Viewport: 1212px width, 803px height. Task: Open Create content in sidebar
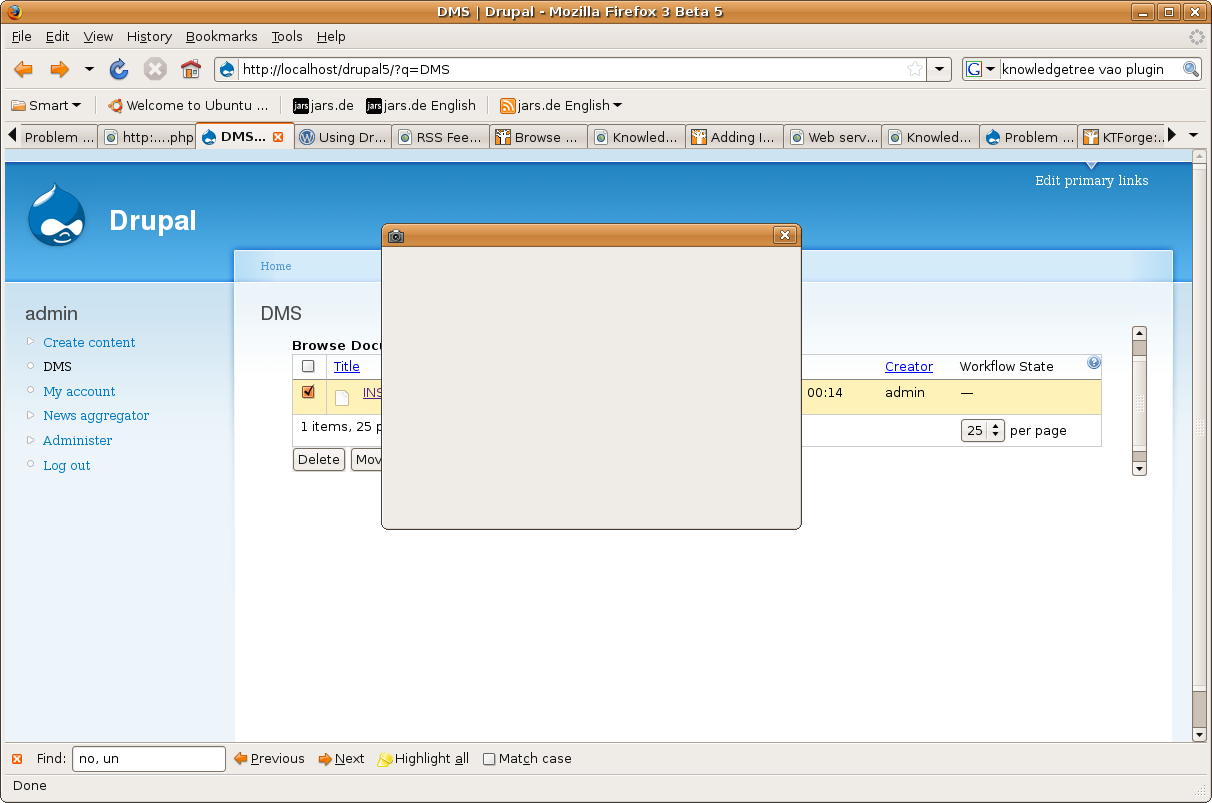pyautogui.click(x=89, y=342)
